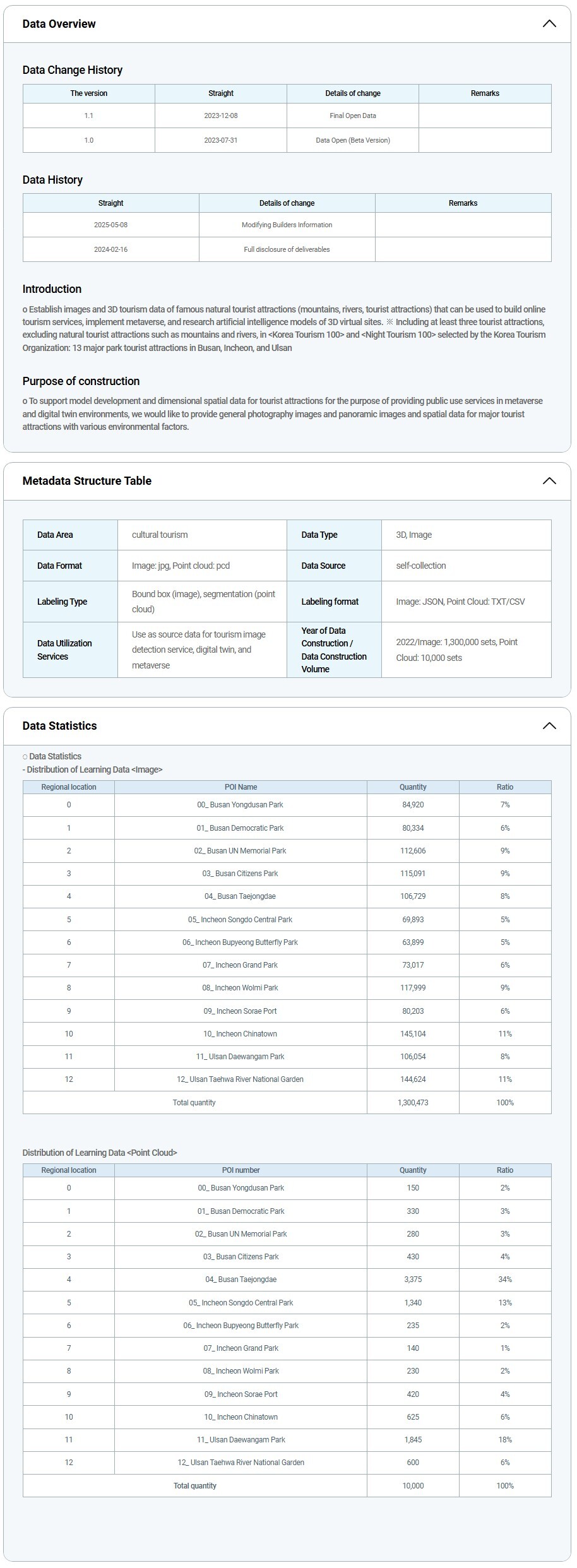Click the Data Open (Beta Version) cell
The height and width of the screenshot is (1568, 577).
[x=352, y=140]
